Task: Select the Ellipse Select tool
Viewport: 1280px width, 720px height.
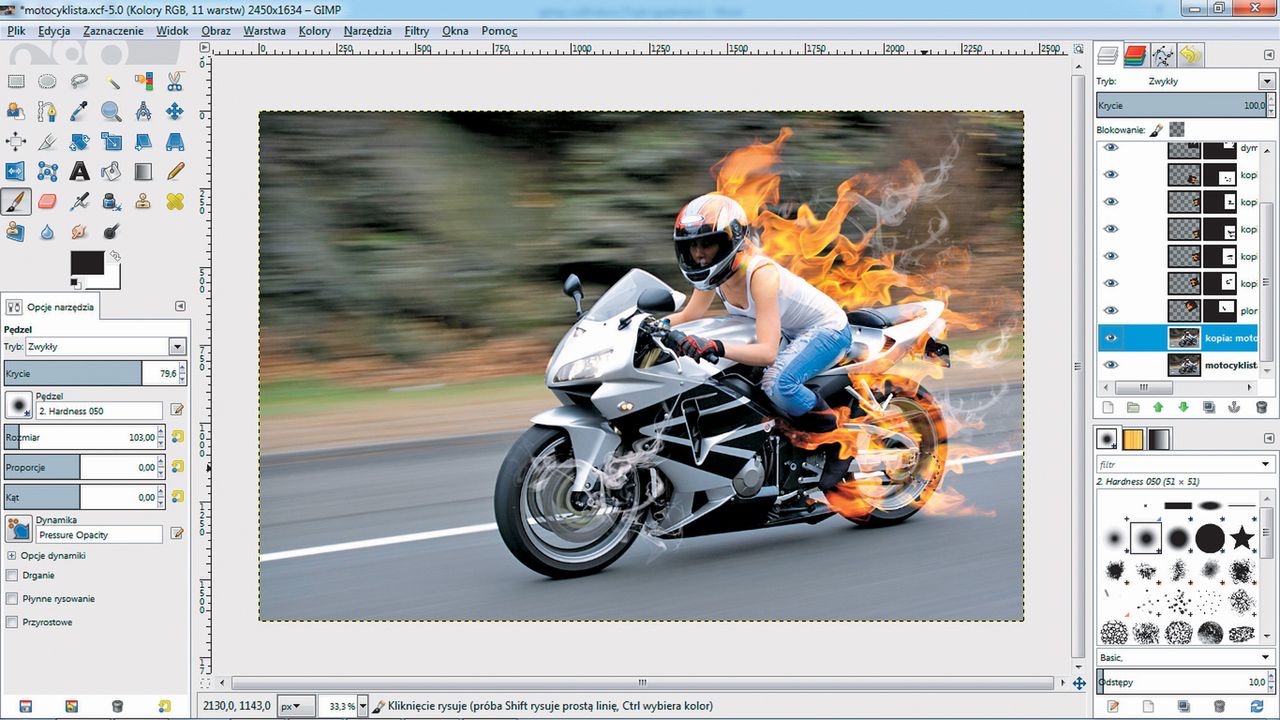Action: 47,82
